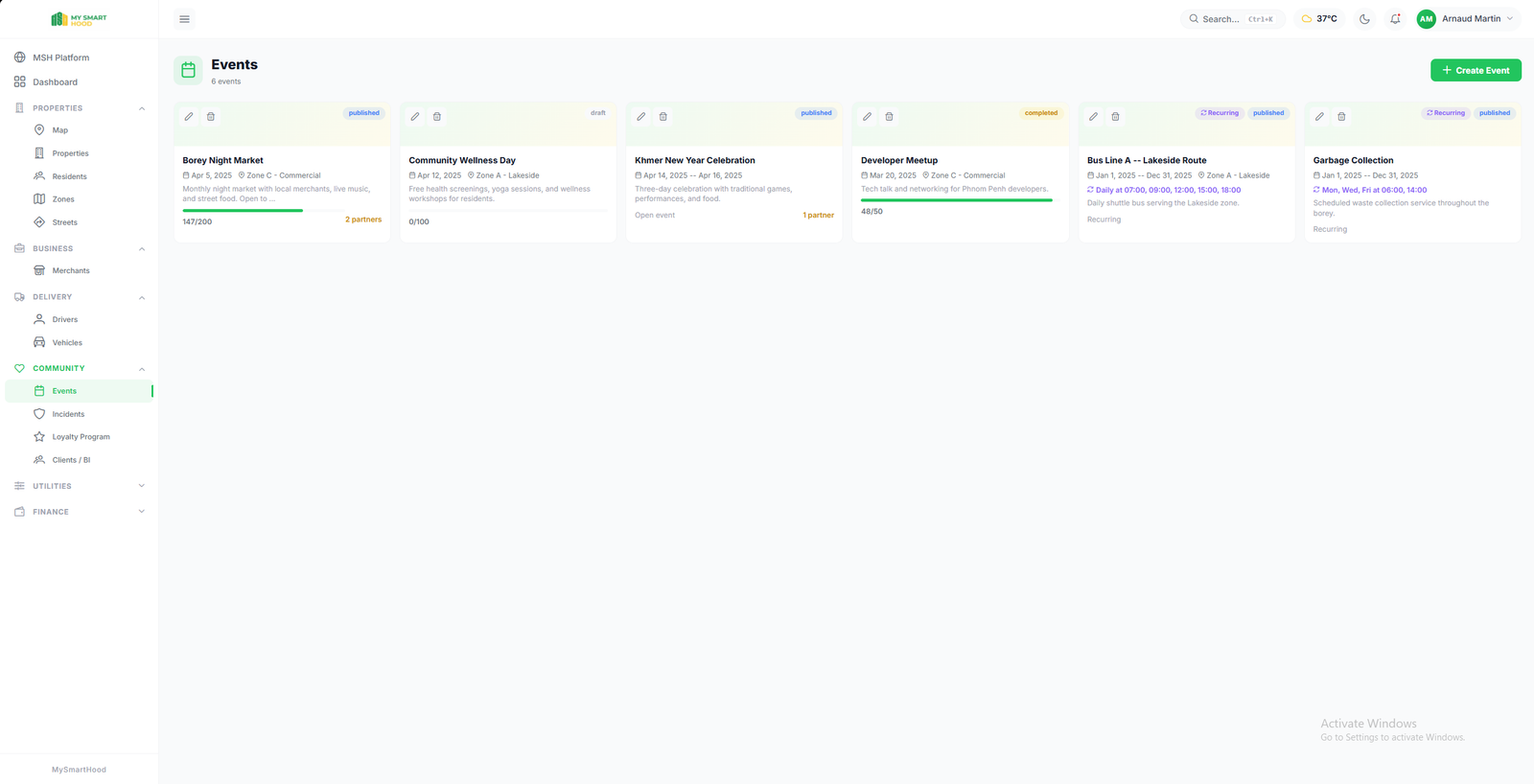Delete the Community Wellness Day event
Image resolution: width=1534 pixels, height=784 pixels.
[437, 117]
